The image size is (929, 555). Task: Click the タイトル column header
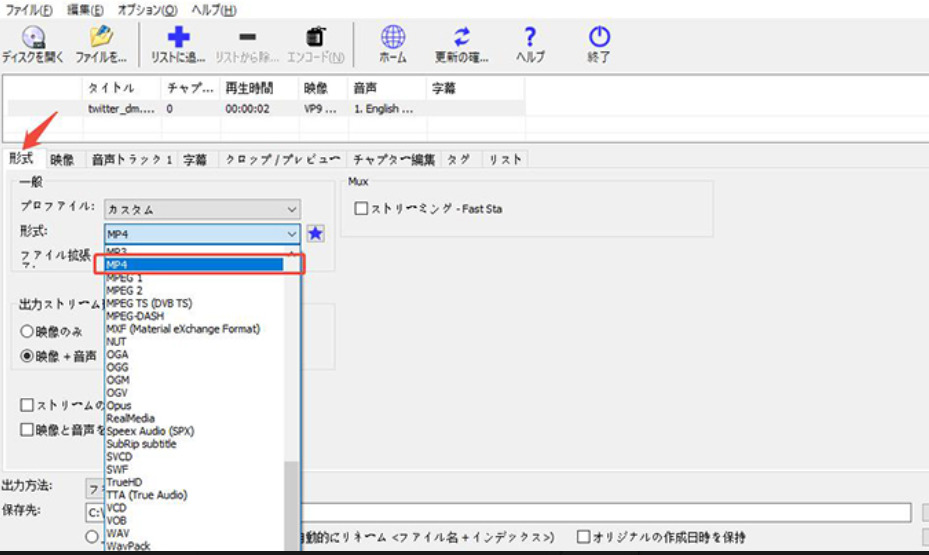click(x=121, y=88)
